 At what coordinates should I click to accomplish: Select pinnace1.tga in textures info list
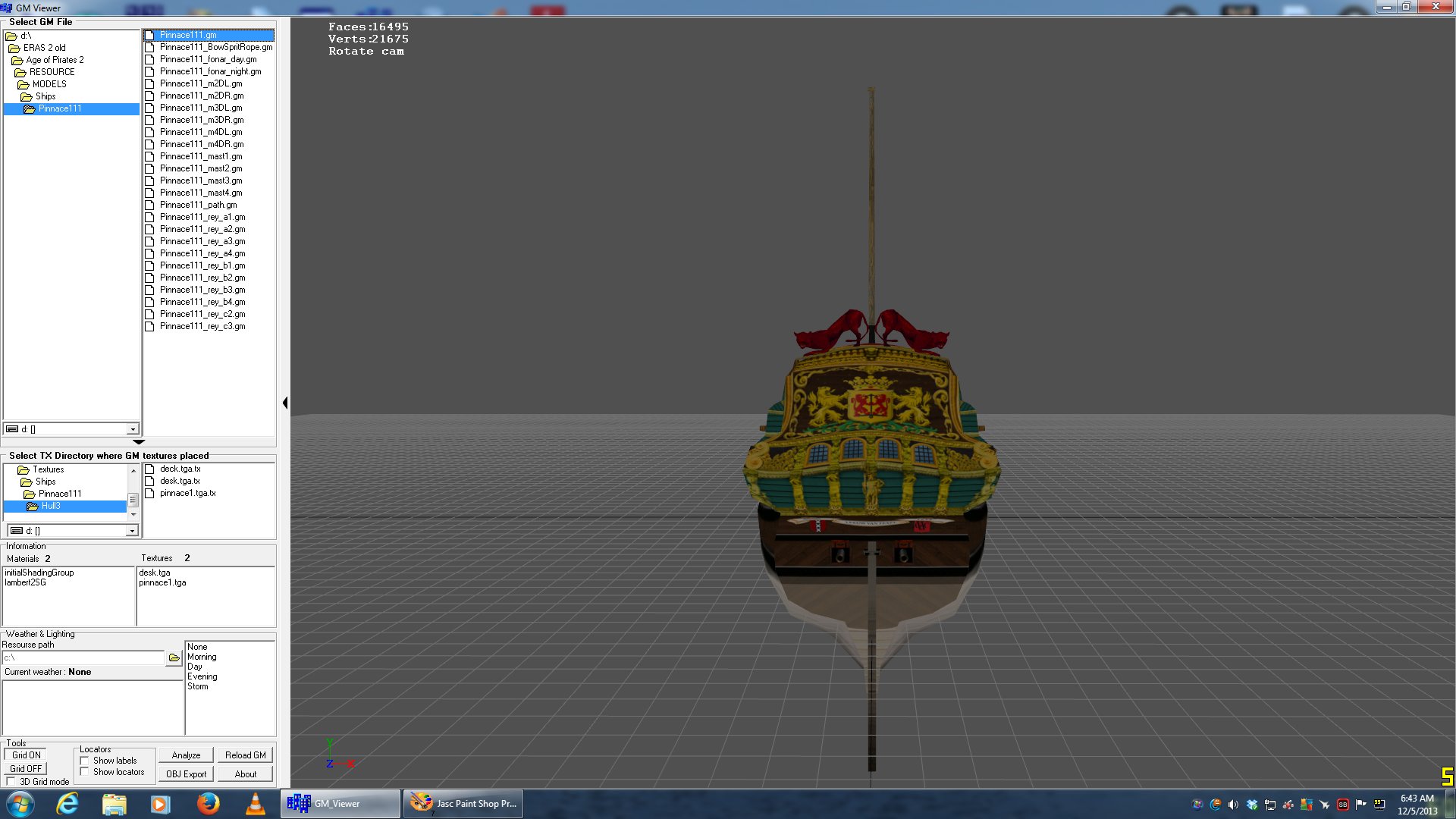coord(162,582)
